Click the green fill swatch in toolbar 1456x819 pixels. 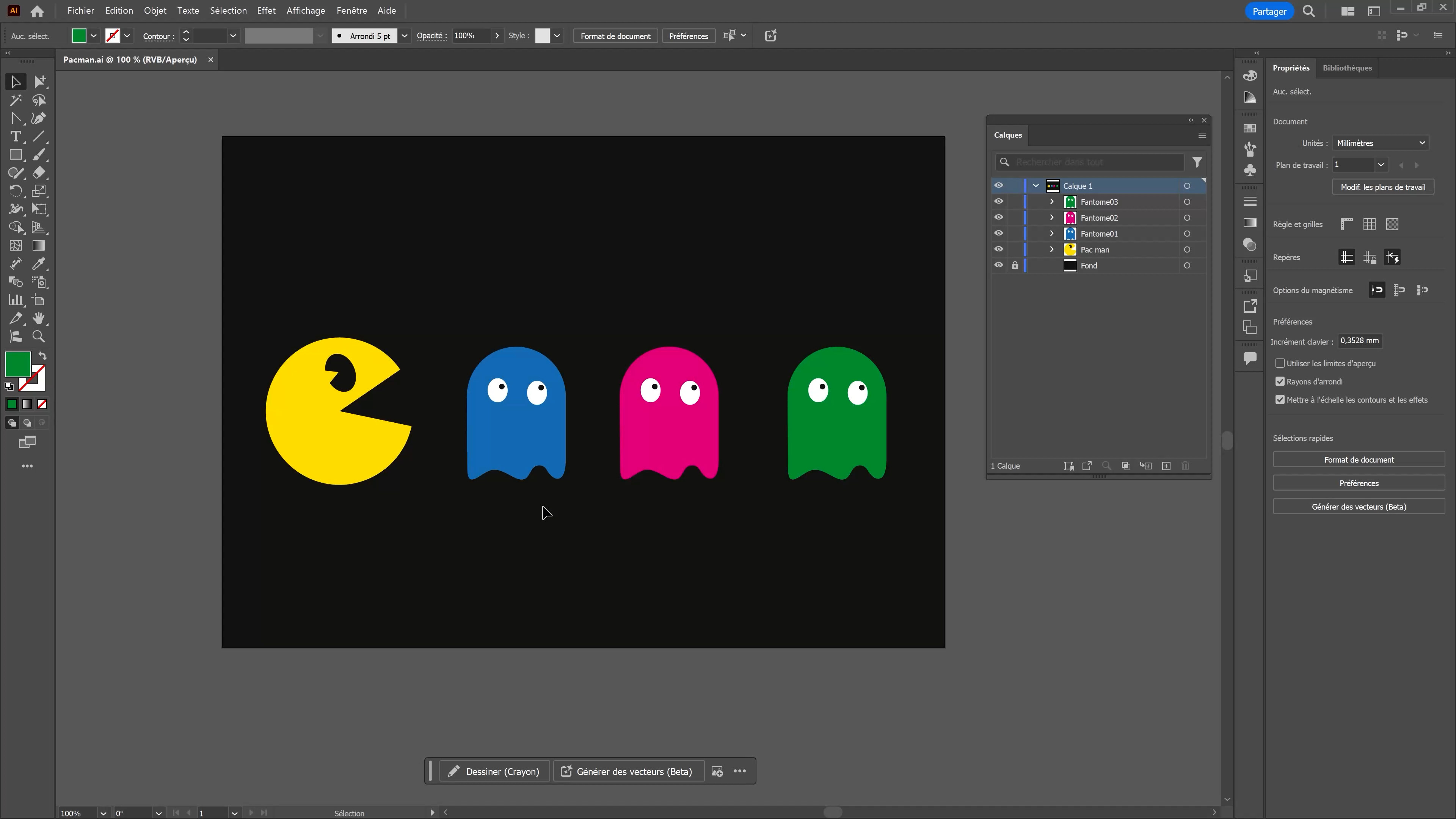coord(18,364)
